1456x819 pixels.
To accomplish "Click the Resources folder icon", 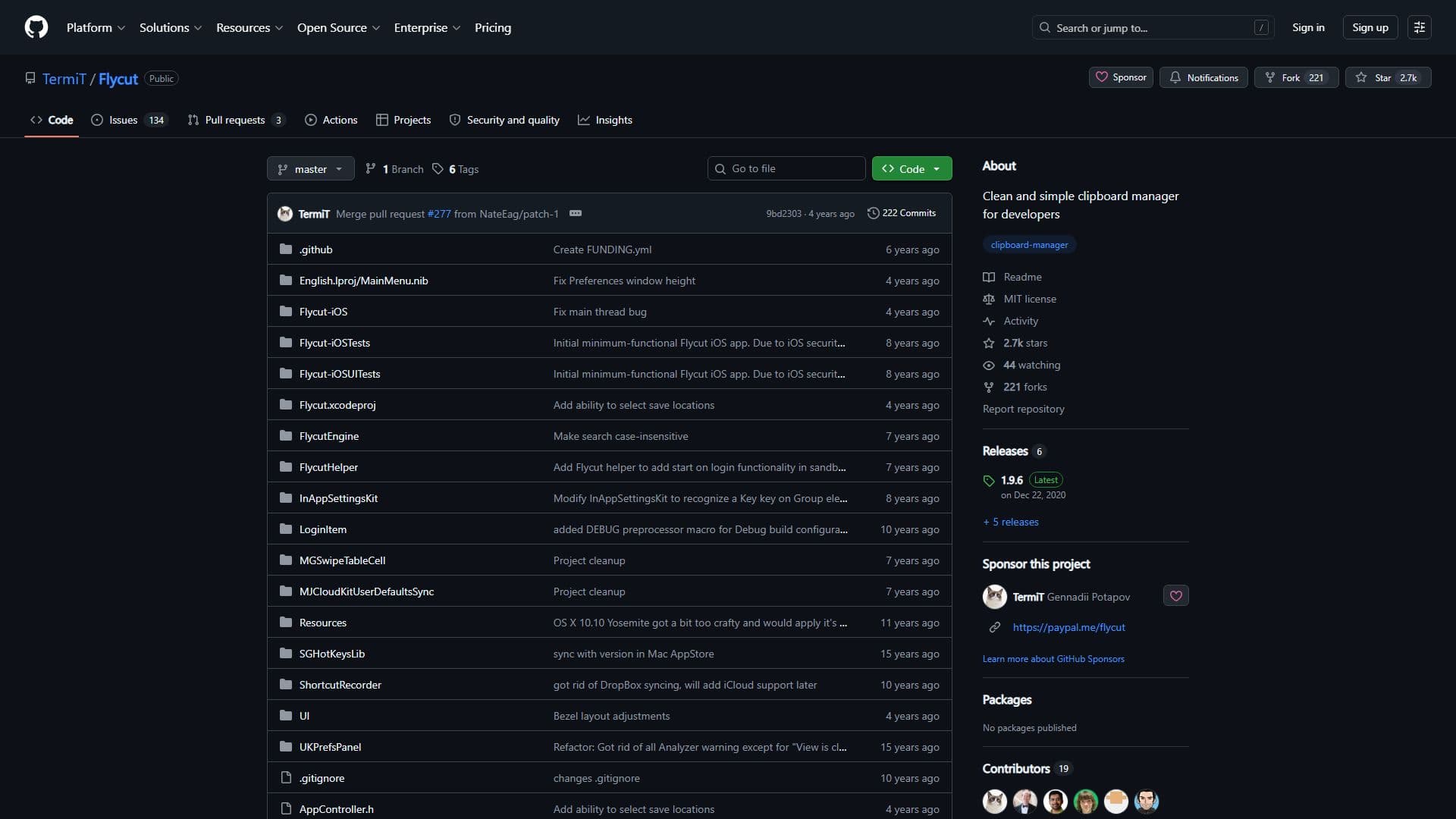I will pos(286,622).
